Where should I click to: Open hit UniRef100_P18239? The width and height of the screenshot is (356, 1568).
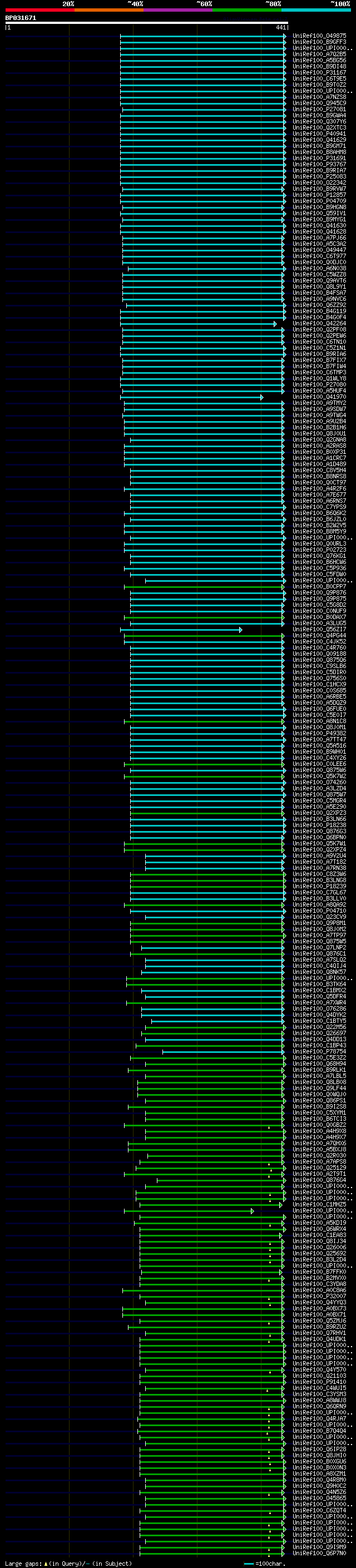319,886
